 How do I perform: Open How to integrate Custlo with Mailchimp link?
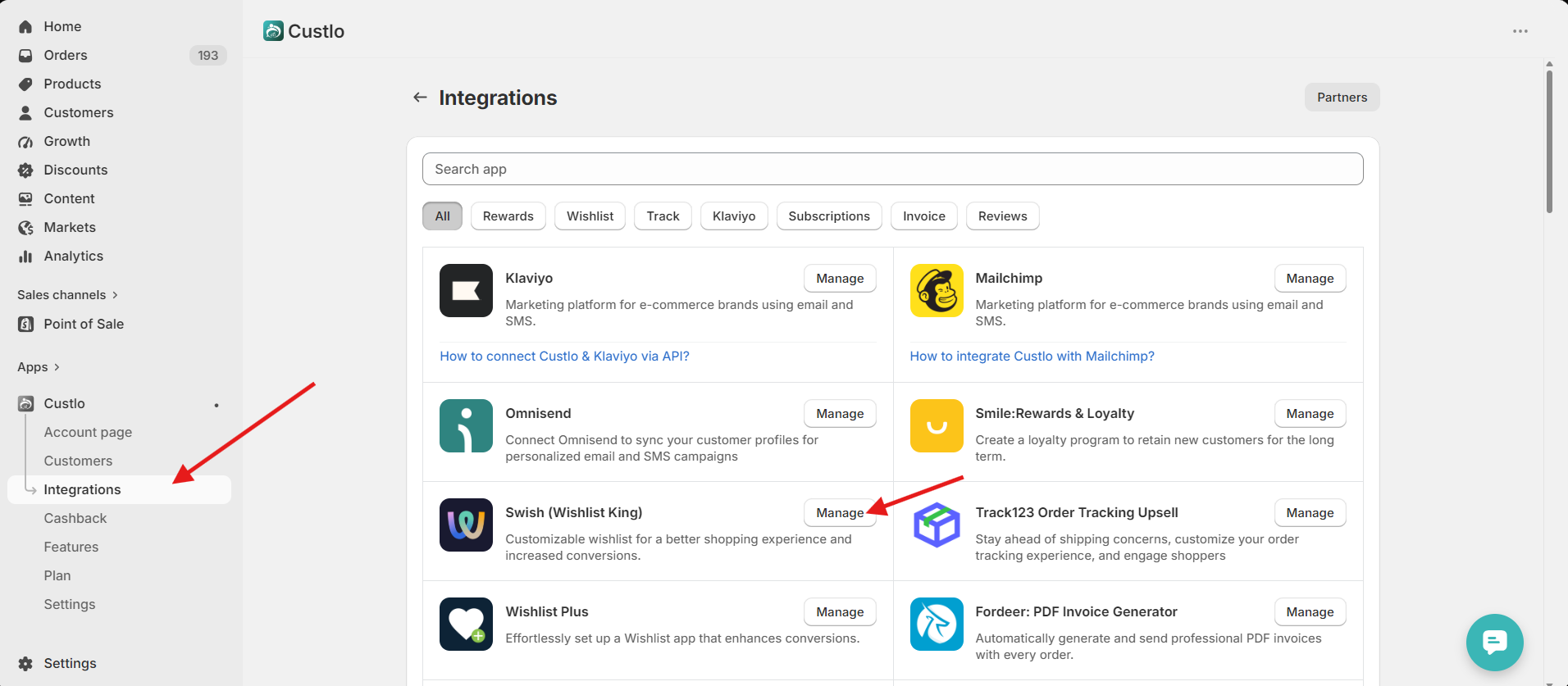coord(1032,357)
